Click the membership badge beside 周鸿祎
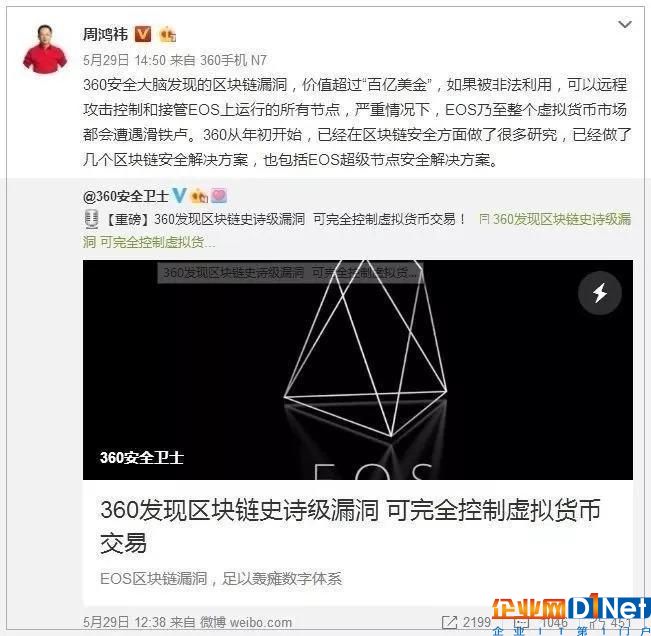The image size is (651, 636). 168,34
